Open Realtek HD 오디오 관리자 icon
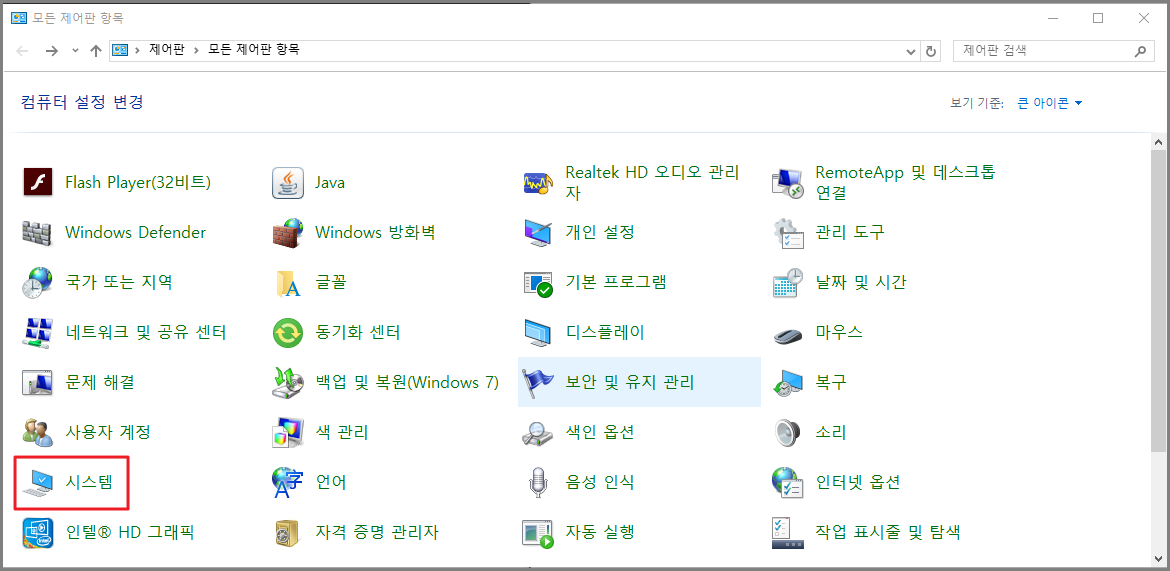The image size is (1170, 571). point(537,182)
